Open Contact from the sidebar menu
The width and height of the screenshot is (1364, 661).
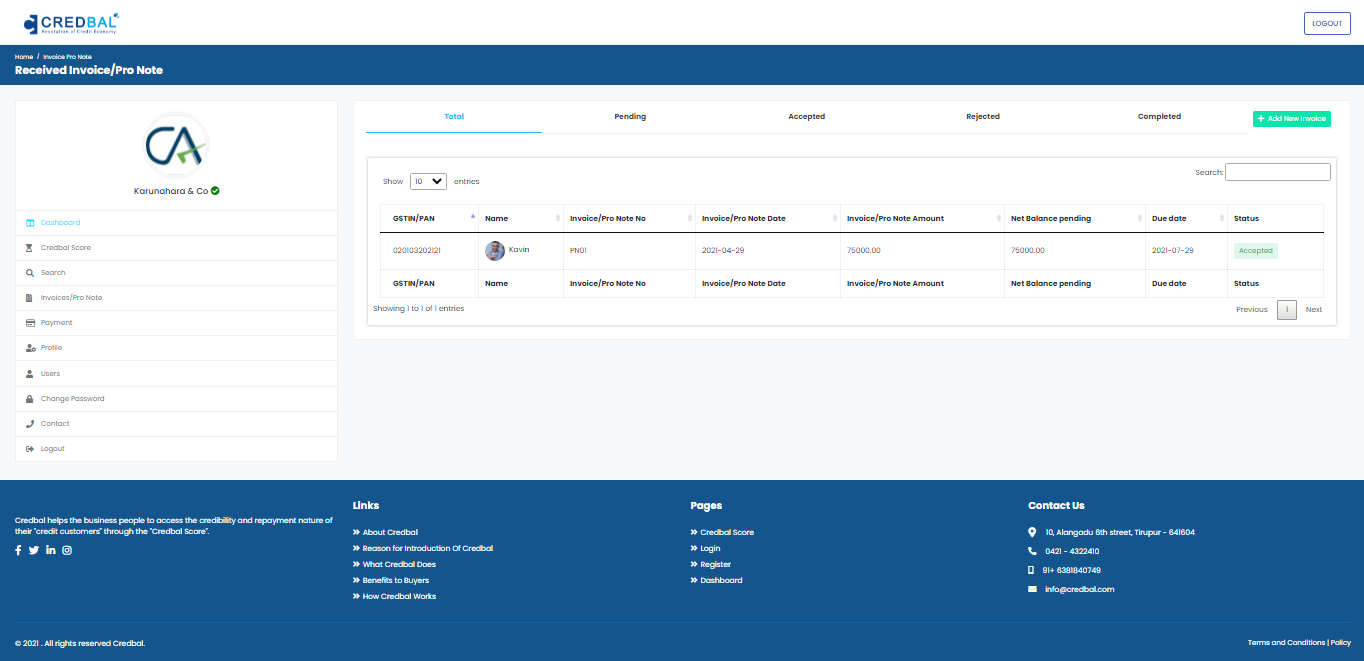pos(176,424)
